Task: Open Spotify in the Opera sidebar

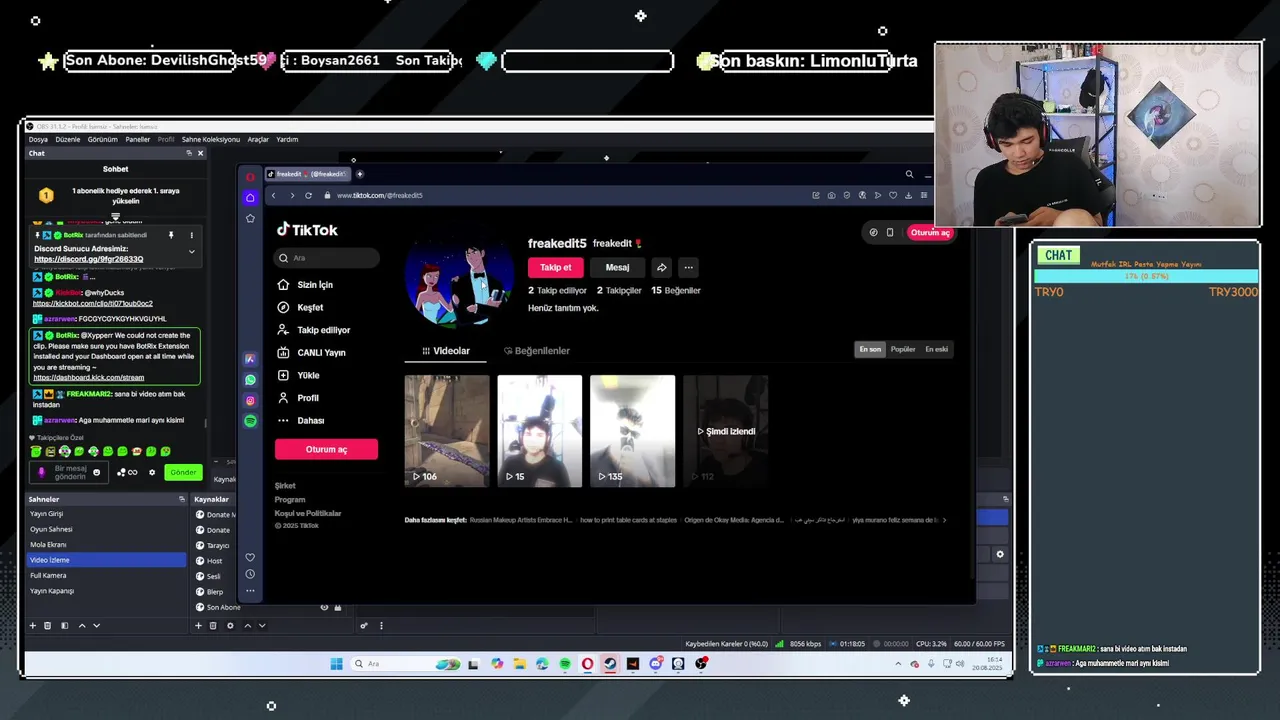Action: tap(250, 421)
